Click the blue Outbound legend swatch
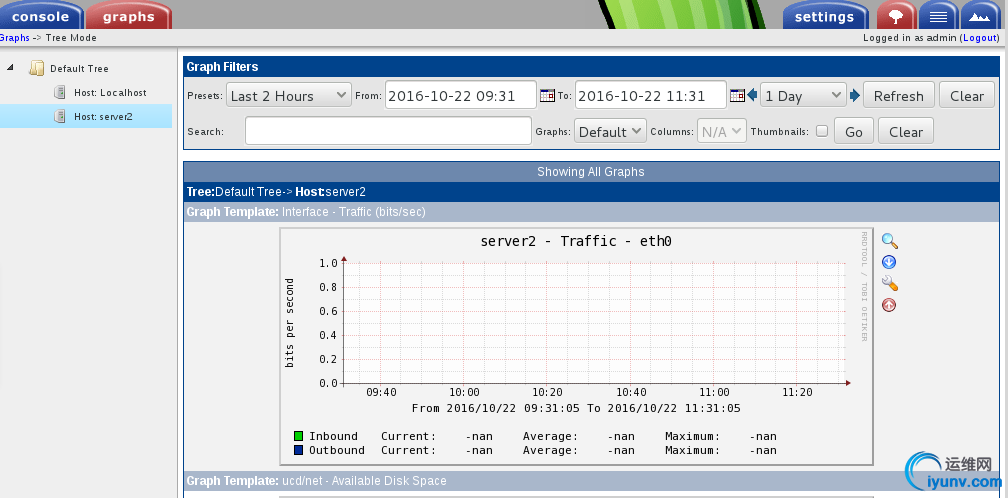1008x498 pixels. 298,450
